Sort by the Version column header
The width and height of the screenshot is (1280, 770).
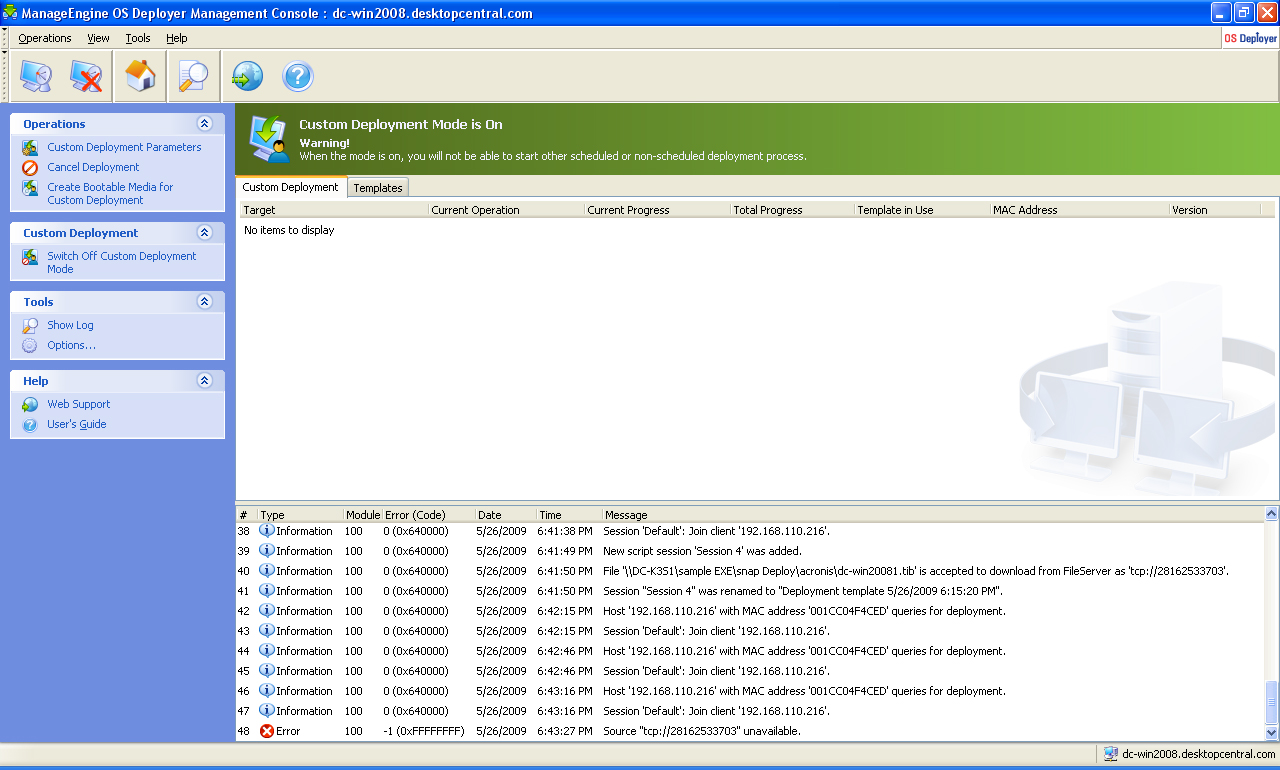(x=1215, y=210)
